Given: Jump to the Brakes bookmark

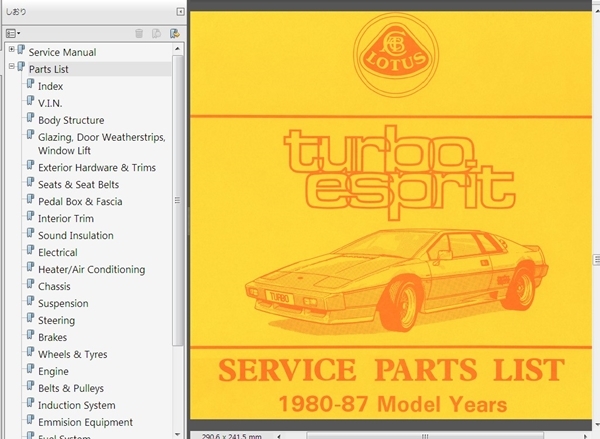Looking at the screenshot, I should [53, 337].
